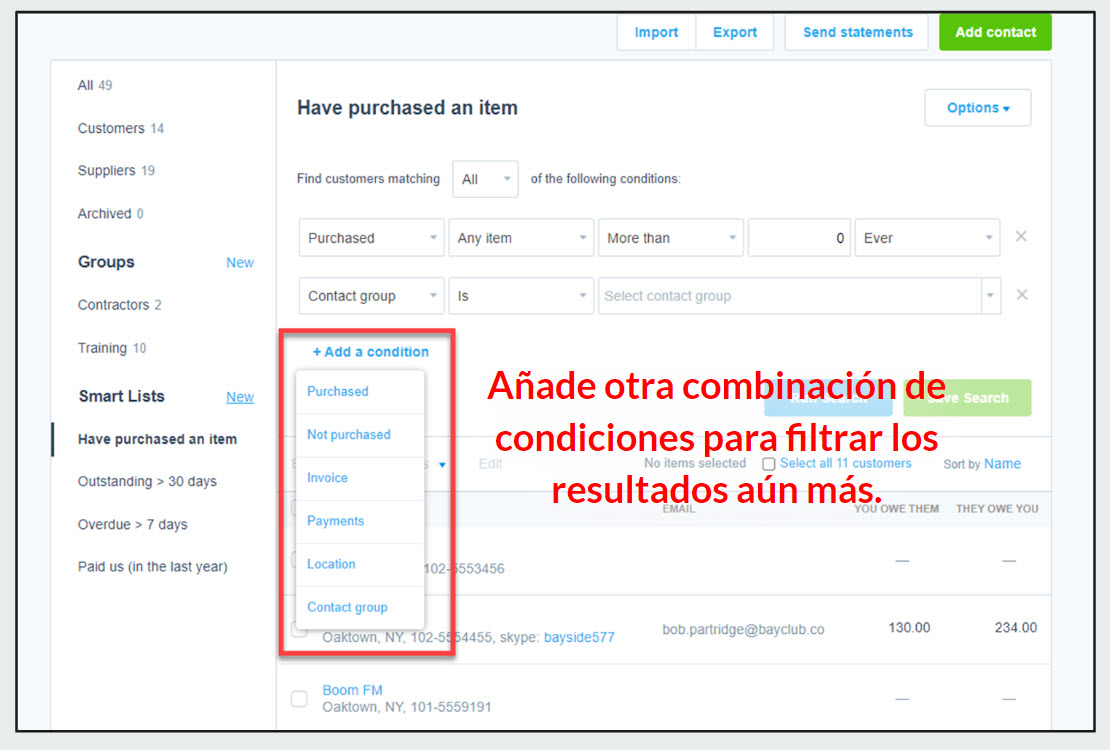
Task: Create a New Smart List via link
Action: tap(240, 397)
